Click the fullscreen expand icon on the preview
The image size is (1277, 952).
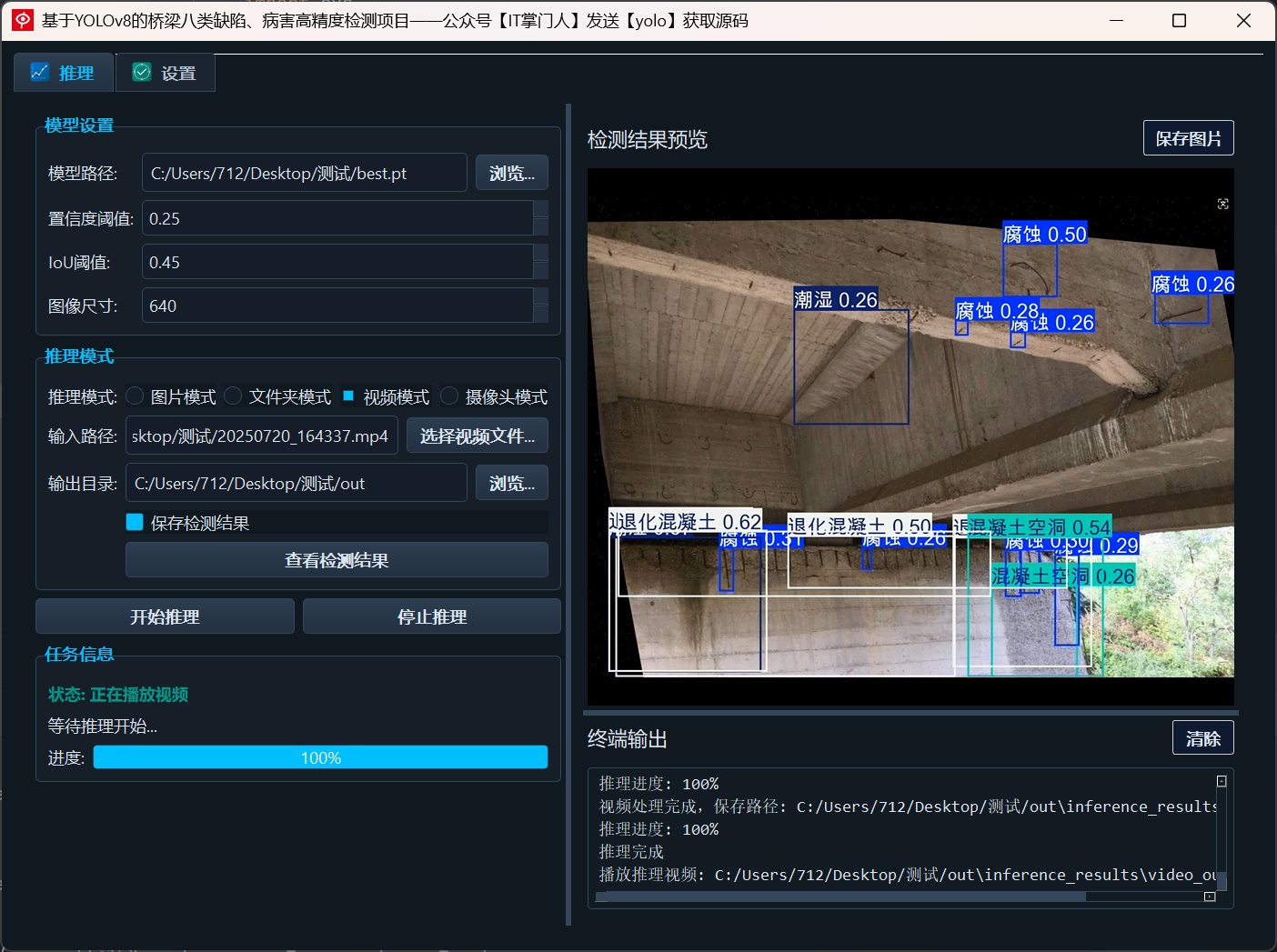point(1223,204)
